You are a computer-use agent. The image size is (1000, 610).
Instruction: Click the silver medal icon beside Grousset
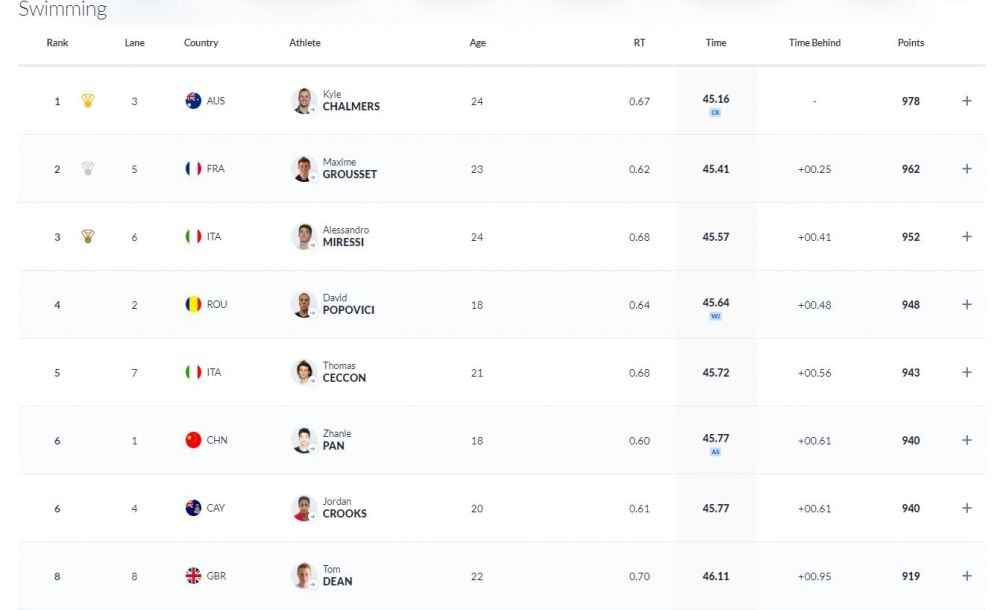tap(88, 168)
